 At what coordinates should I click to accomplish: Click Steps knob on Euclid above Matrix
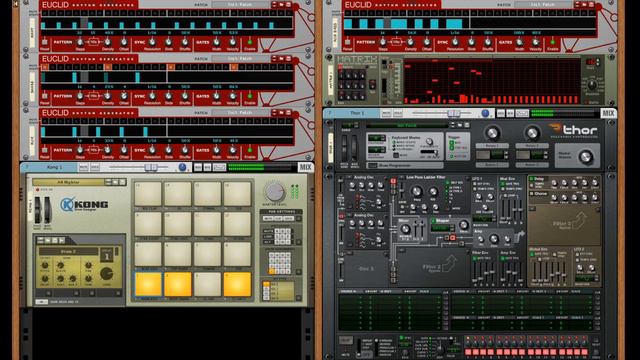coord(382,42)
